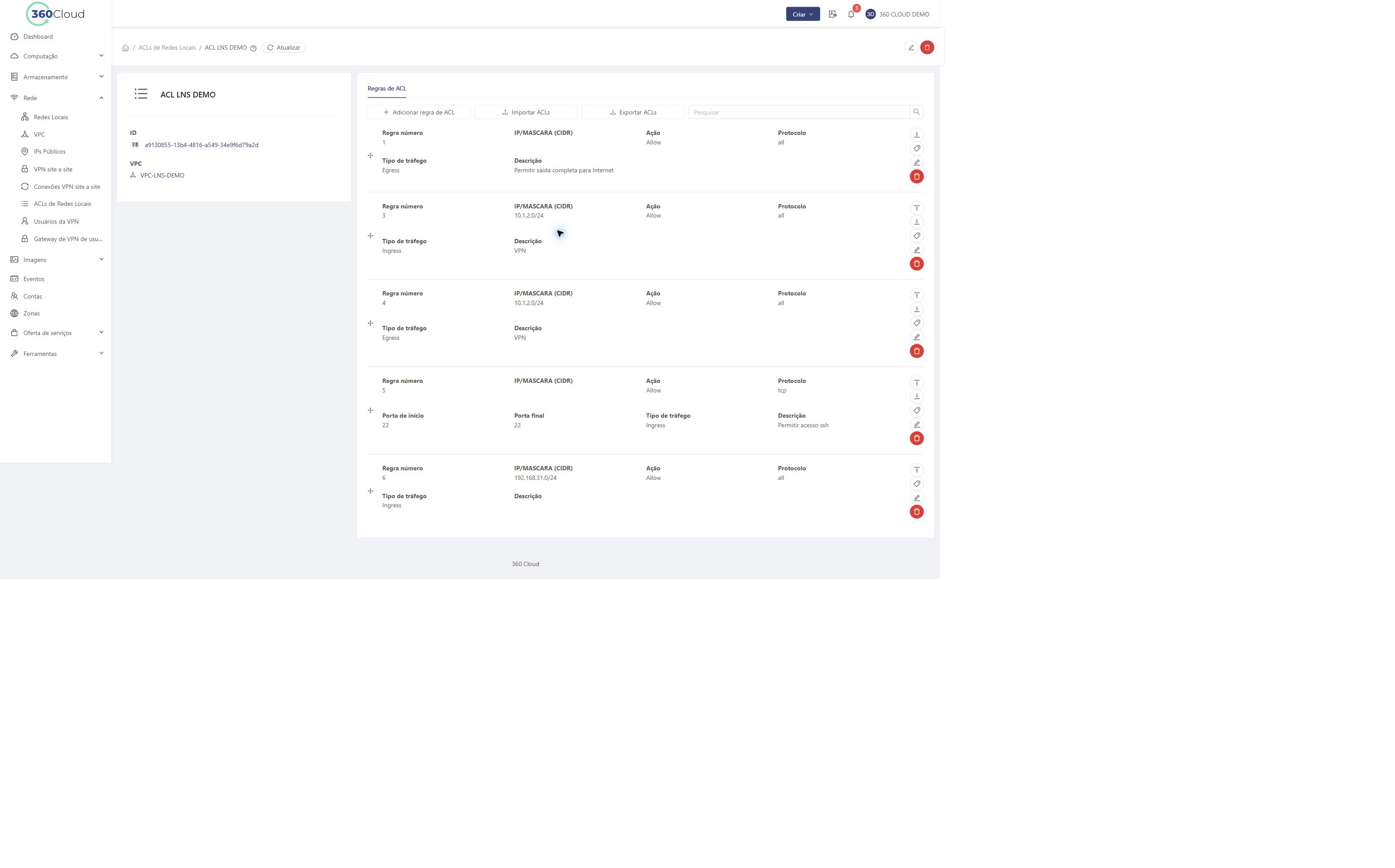Edit the ACL list with header pencil
1395x868 pixels.
tap(910, 48)
